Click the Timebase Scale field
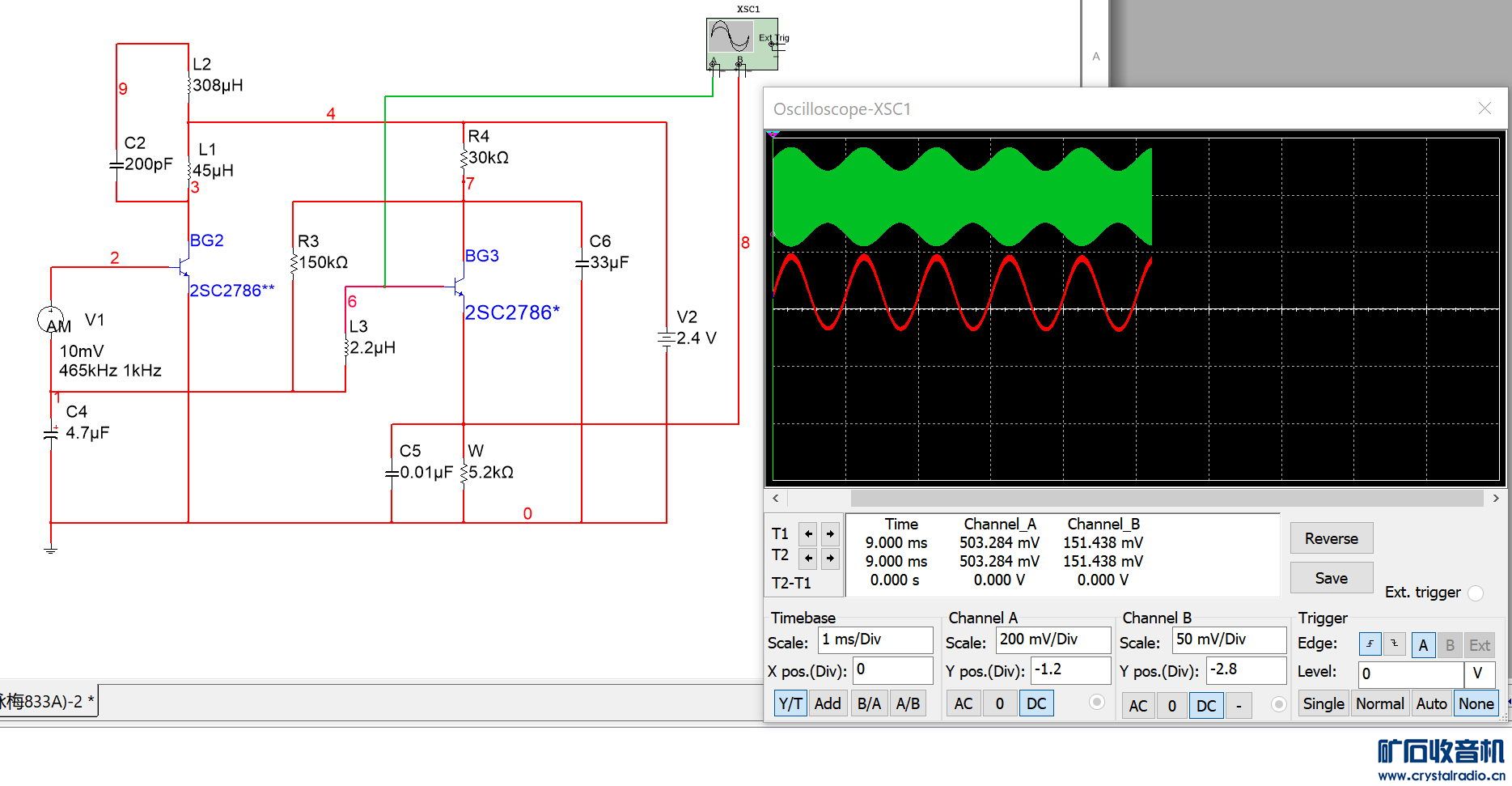Image resolution: width=1512 pixels, height=786 pixels. [875, 640]
